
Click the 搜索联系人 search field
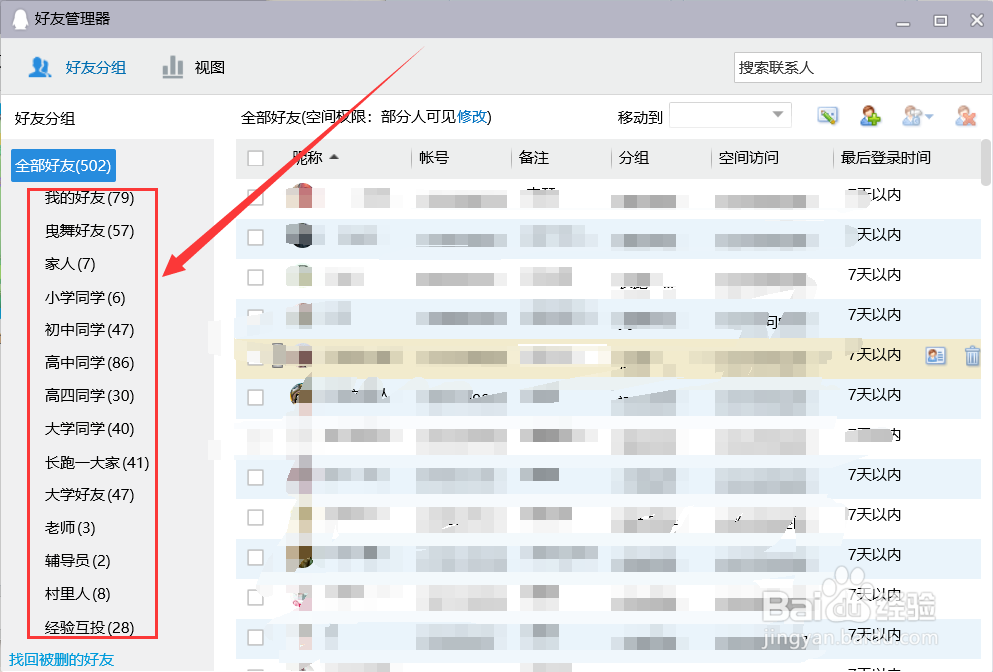[x=857, y=67]
